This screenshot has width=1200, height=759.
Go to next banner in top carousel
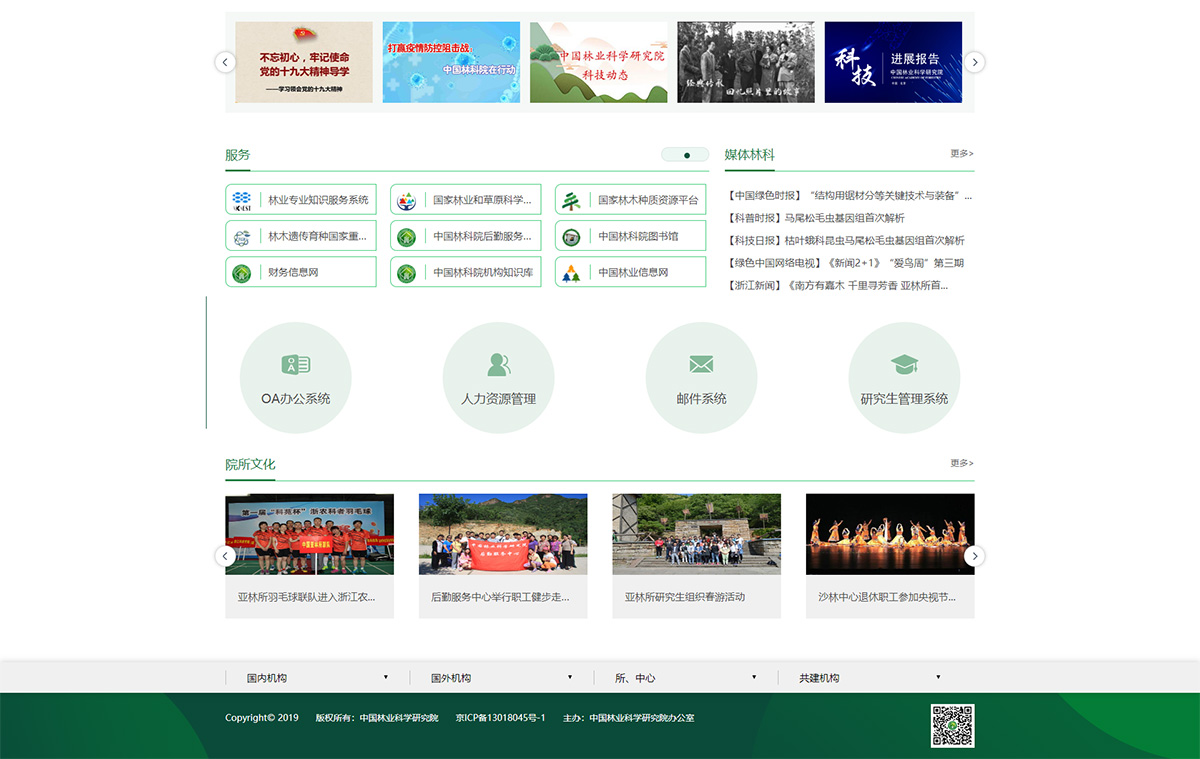[974, 62]
